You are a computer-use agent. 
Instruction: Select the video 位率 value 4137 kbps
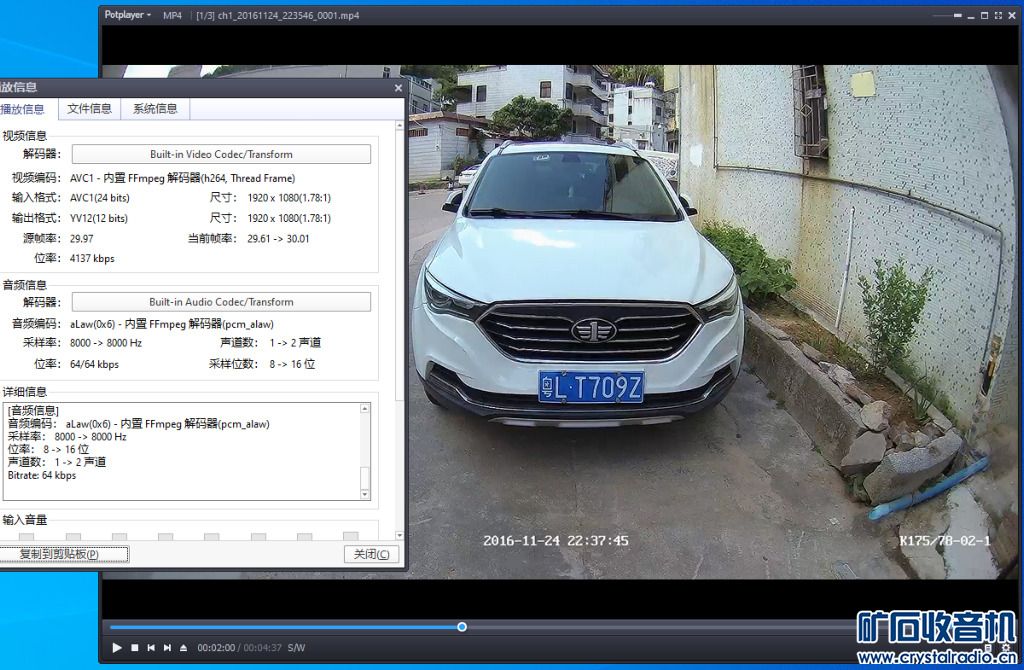(x=92, y=259)
